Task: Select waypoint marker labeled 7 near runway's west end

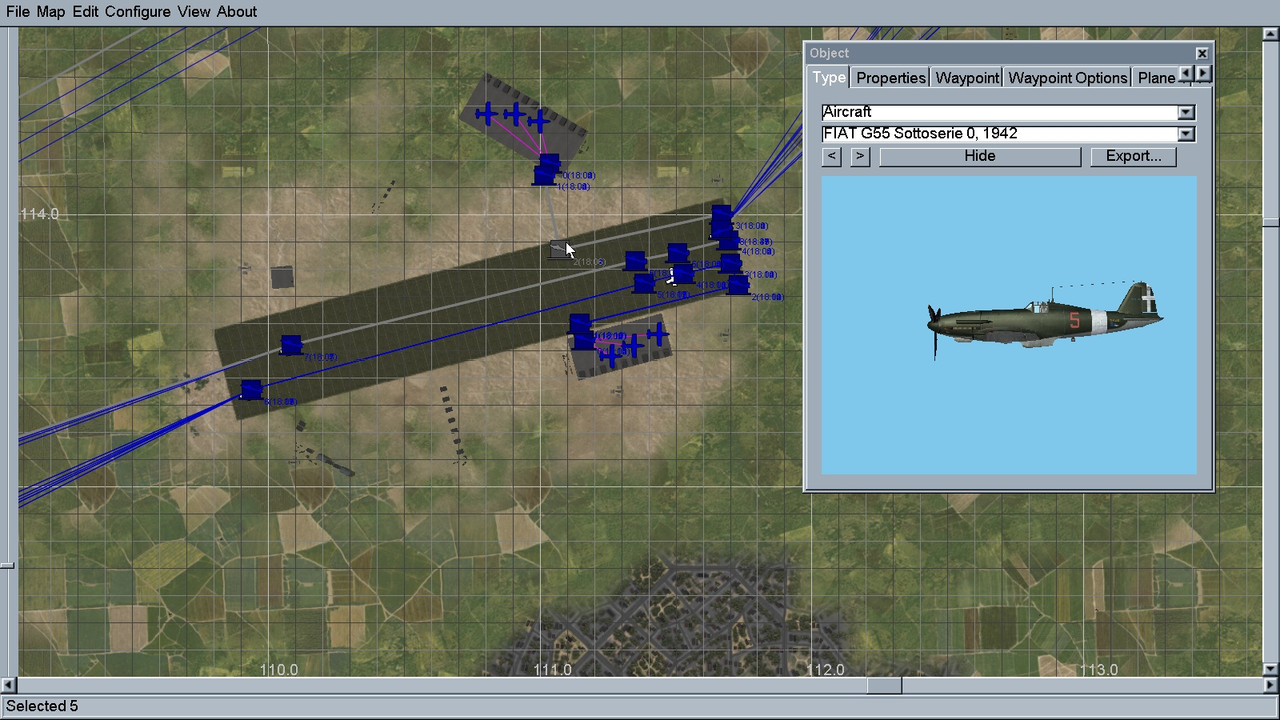Action: tap(291, 345)
